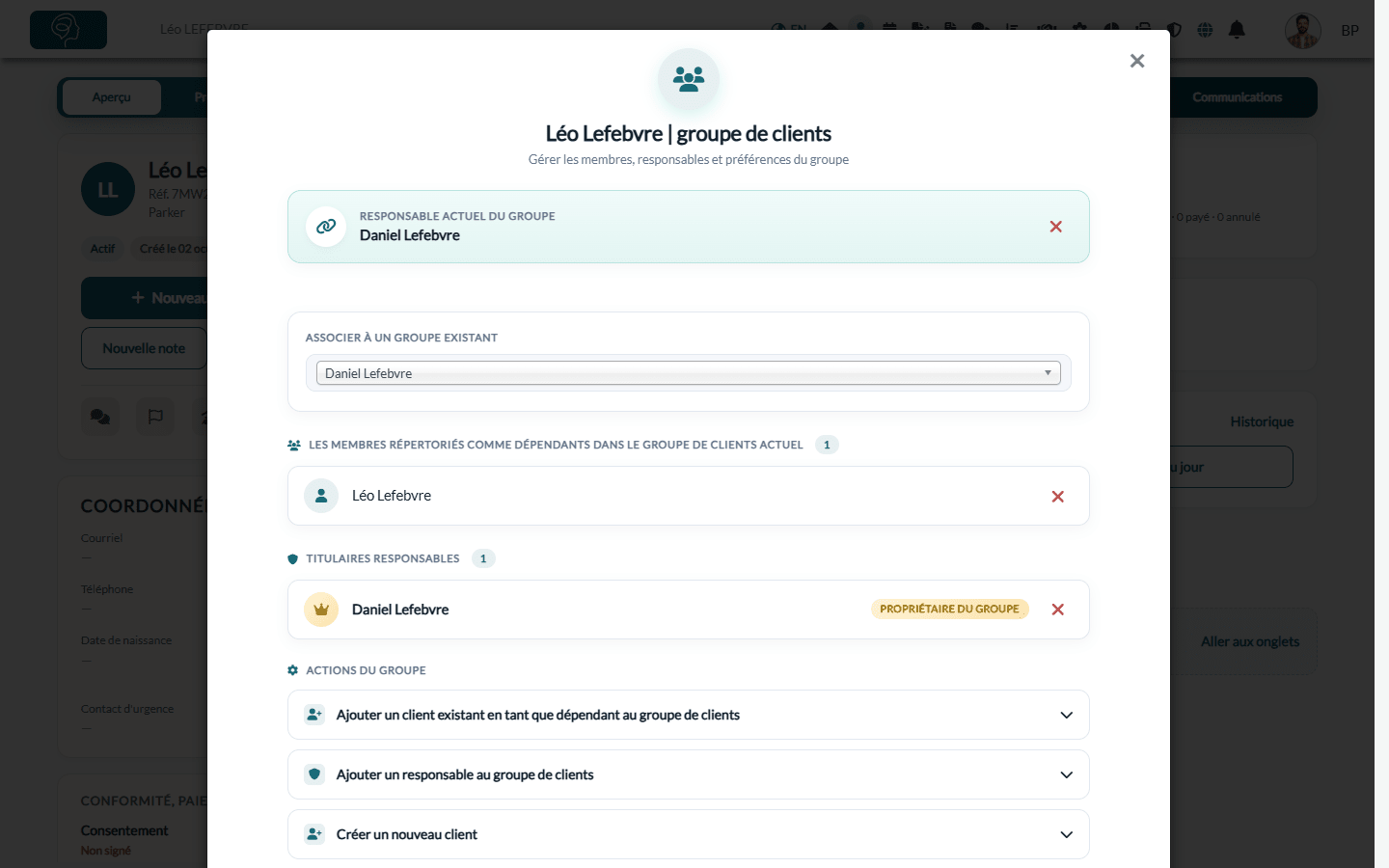Open the user profile photo menu
The image size is (1389, 868).
1303,31
